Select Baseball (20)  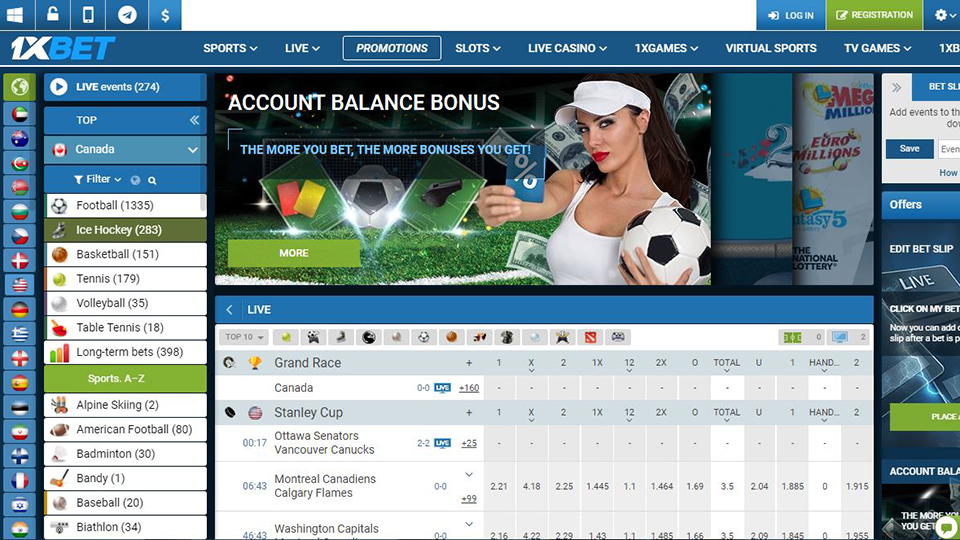pyautogui.click(x=125, y=503)
